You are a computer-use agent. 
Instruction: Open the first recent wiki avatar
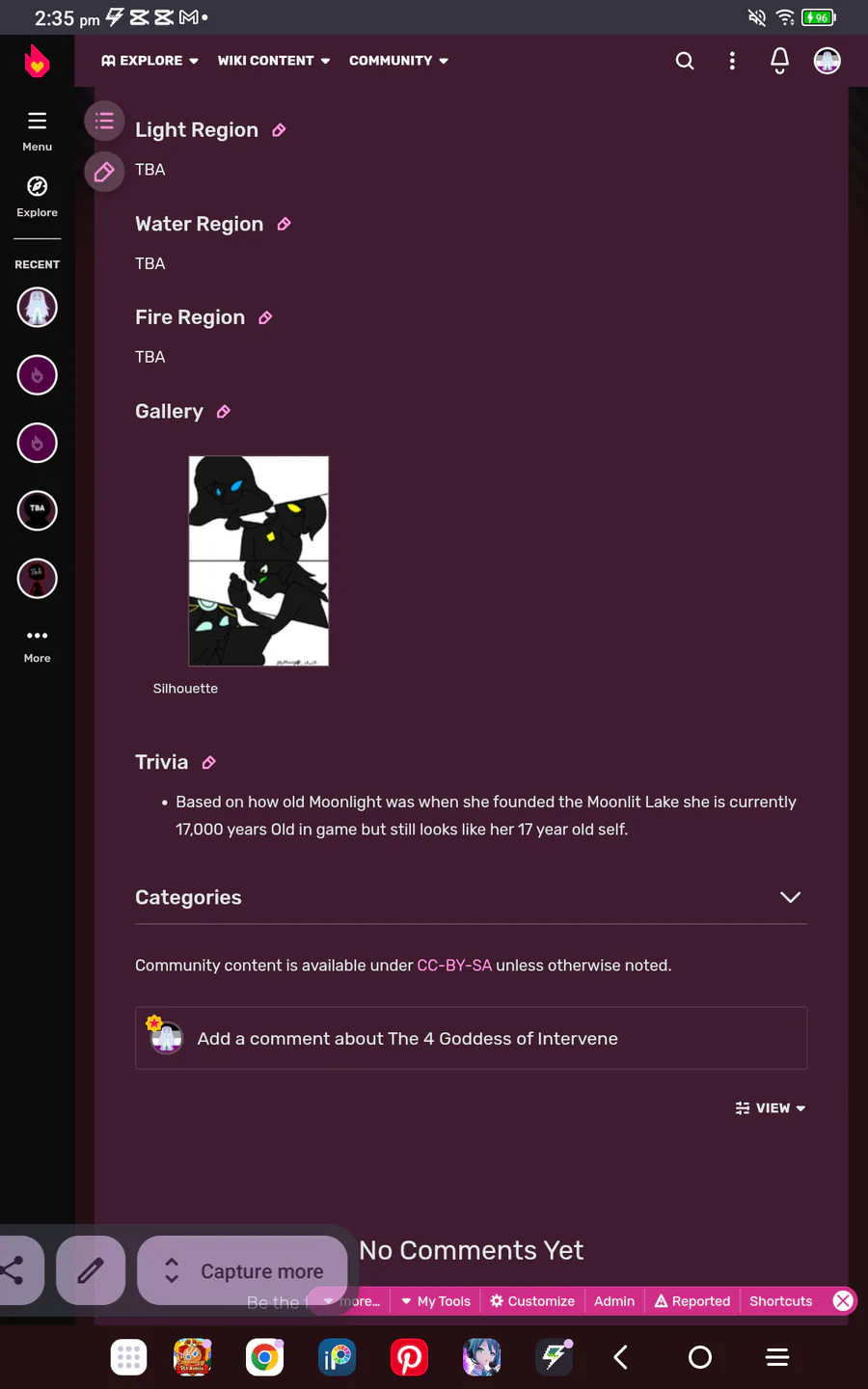(38, 308)
